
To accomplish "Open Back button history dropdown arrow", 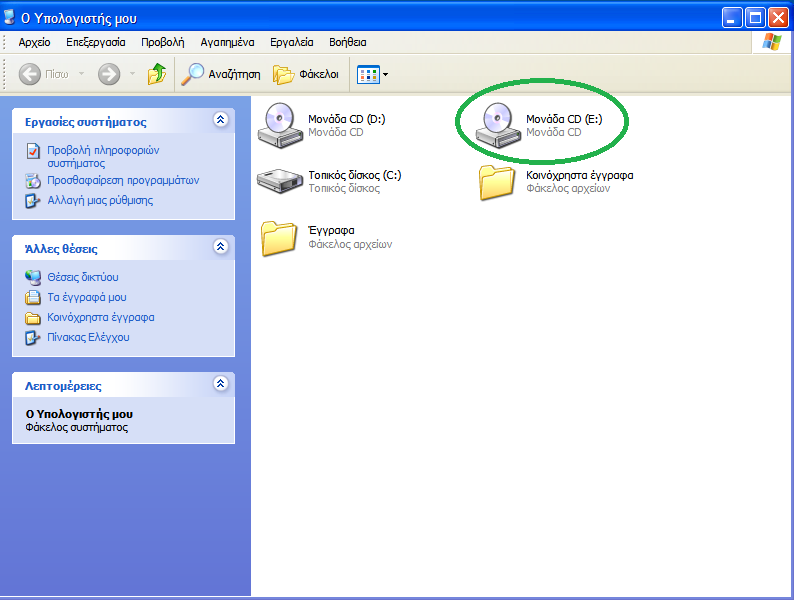I will tap(81, 74).
